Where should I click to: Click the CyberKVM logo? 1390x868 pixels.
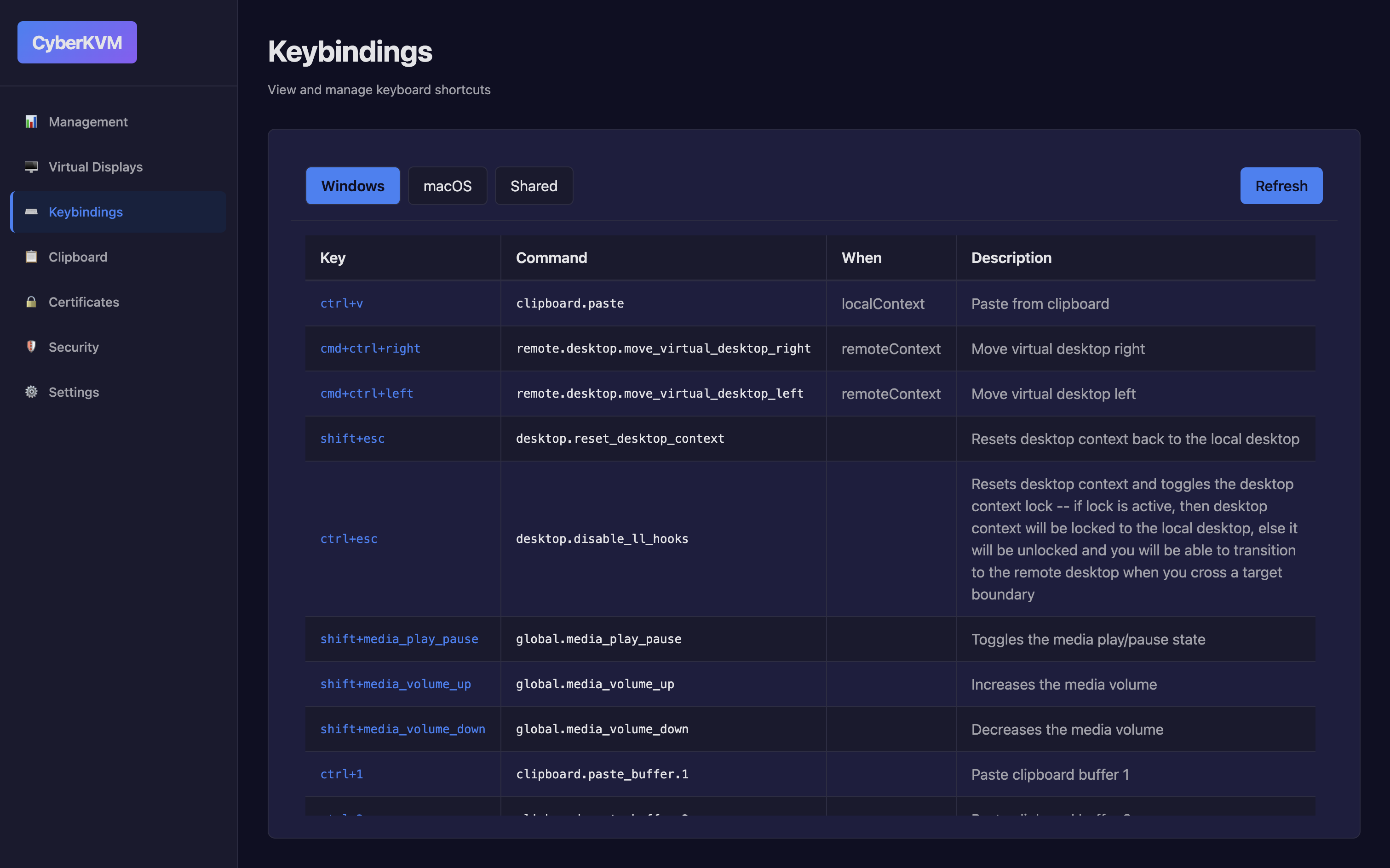[77, 42]
